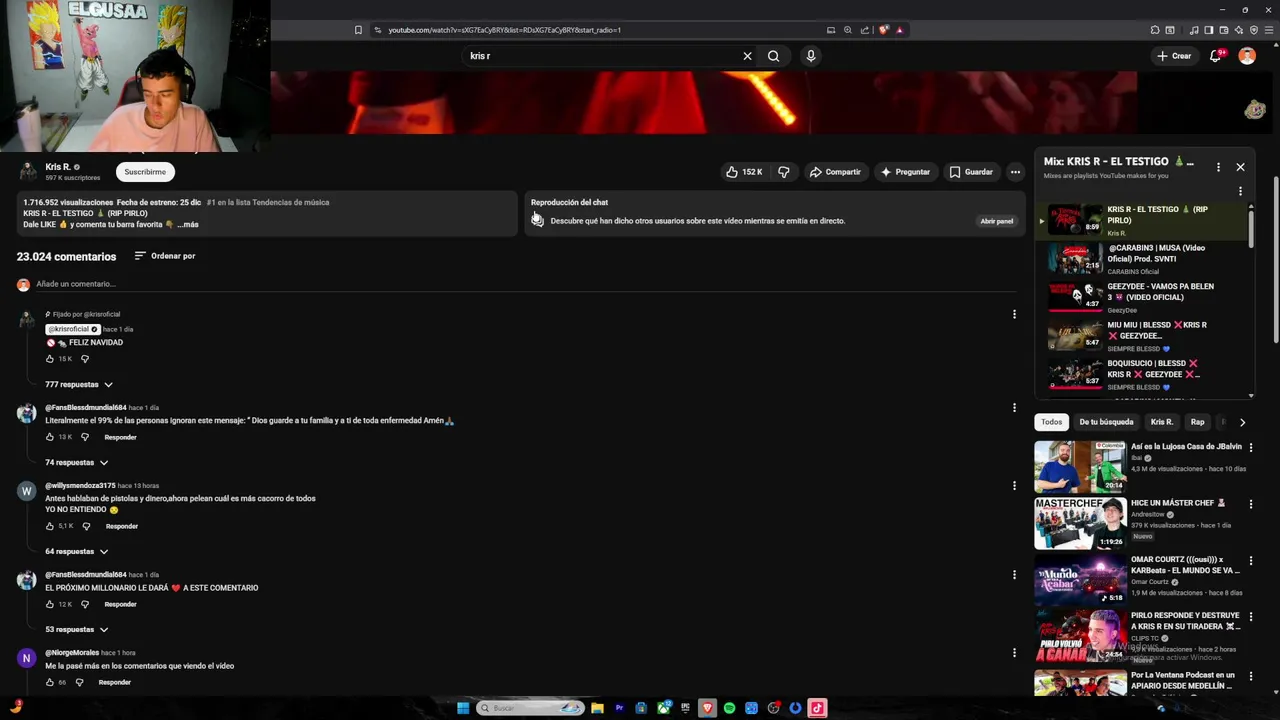Expand 777 respuestas on the pinned comment

click(79, 385)
